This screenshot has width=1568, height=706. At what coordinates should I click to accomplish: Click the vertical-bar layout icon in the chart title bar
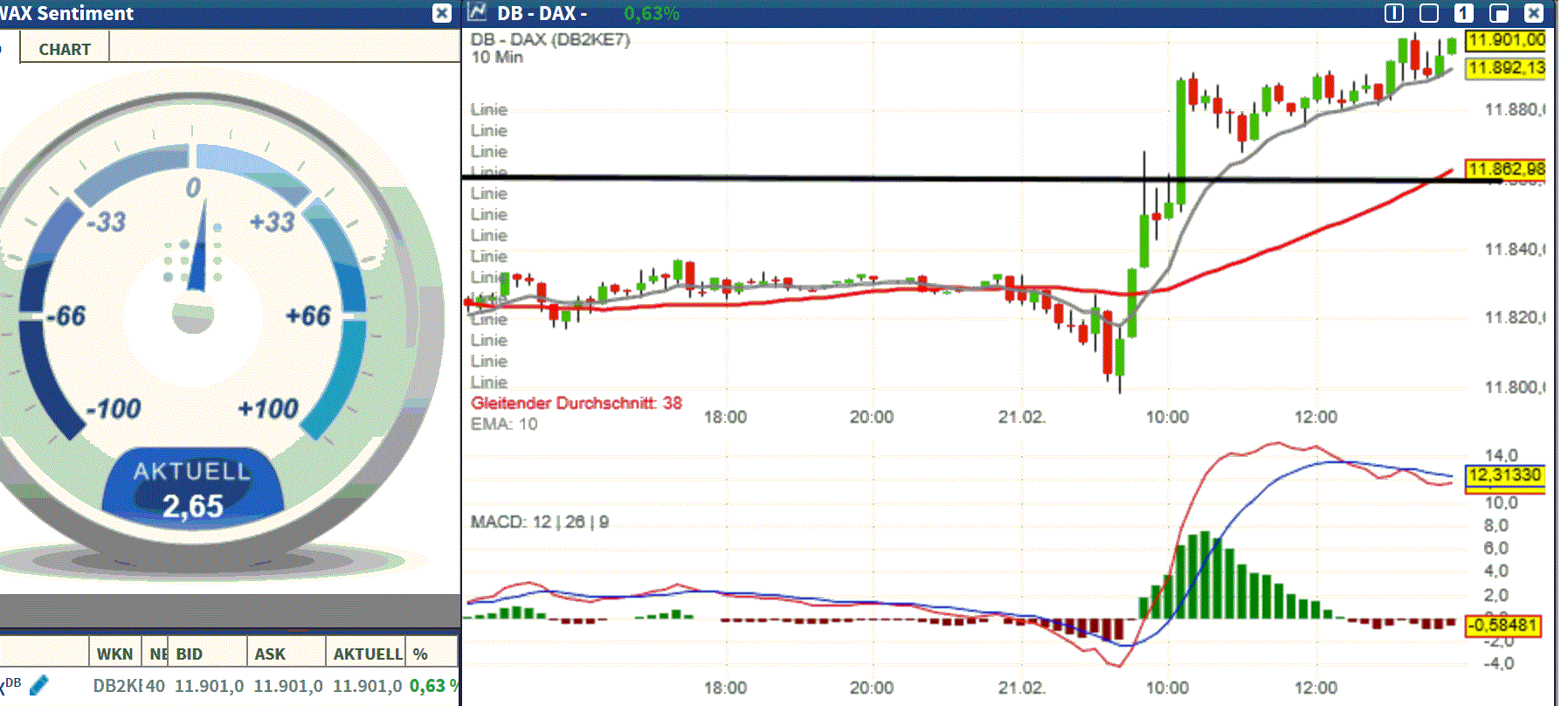pyautogui.click(x=1394, y=13)
